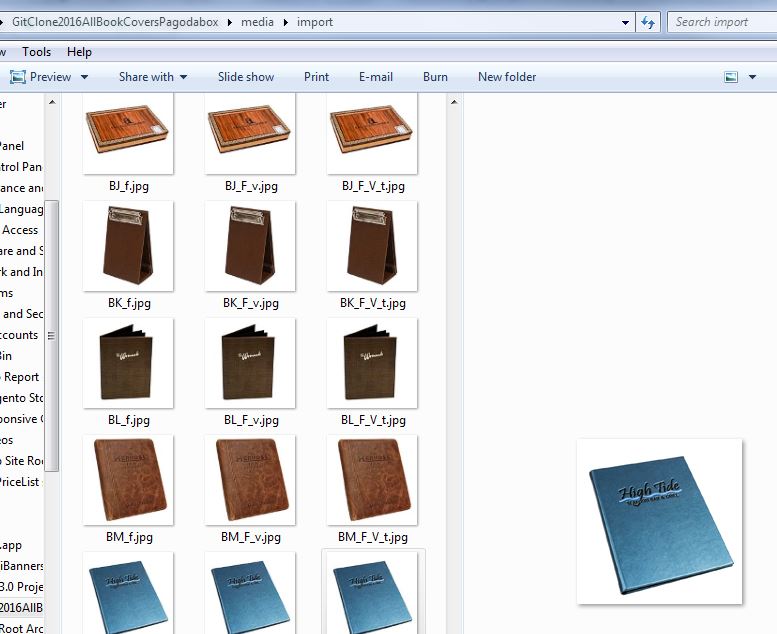Click the Preview toolbar icon

point(18,77)
